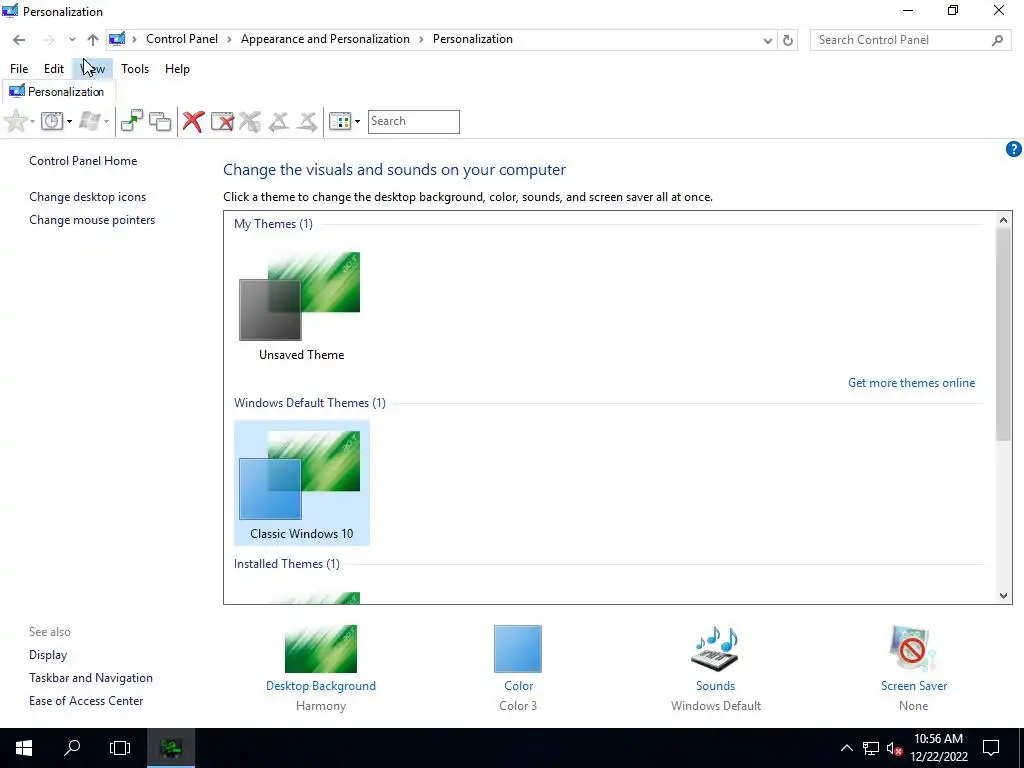The image size is (1024, 768).
Task: Click the Harmony desktop background thumbnail
Action: pyautogui.click(x=321, y=648)
